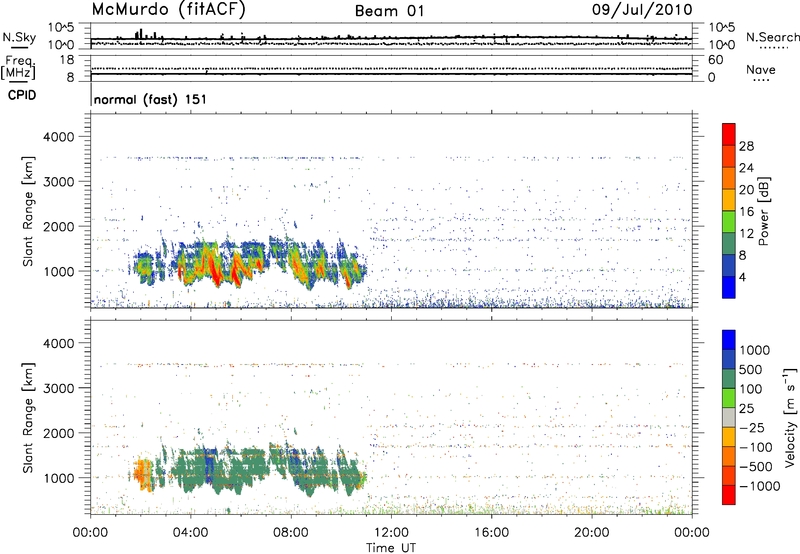Click the Time UT axis label
The height and width of the screenshot is (554, 800).
391,548
